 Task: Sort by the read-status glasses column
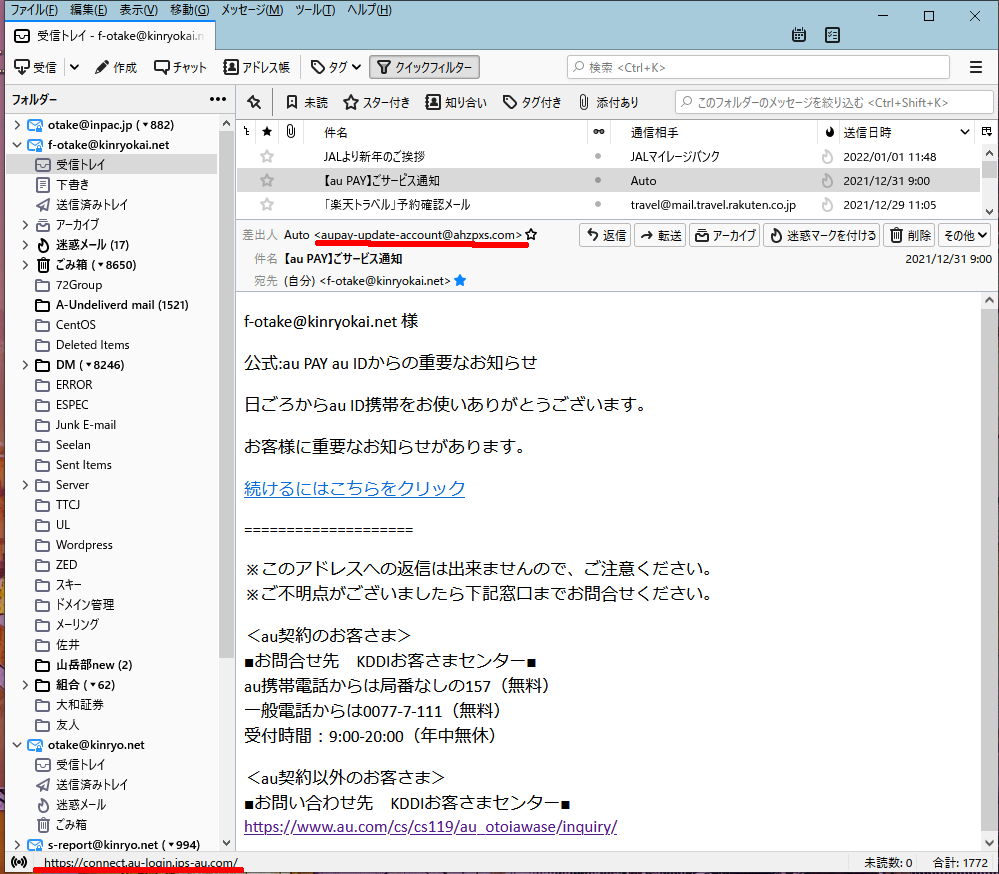click(599, 132)
